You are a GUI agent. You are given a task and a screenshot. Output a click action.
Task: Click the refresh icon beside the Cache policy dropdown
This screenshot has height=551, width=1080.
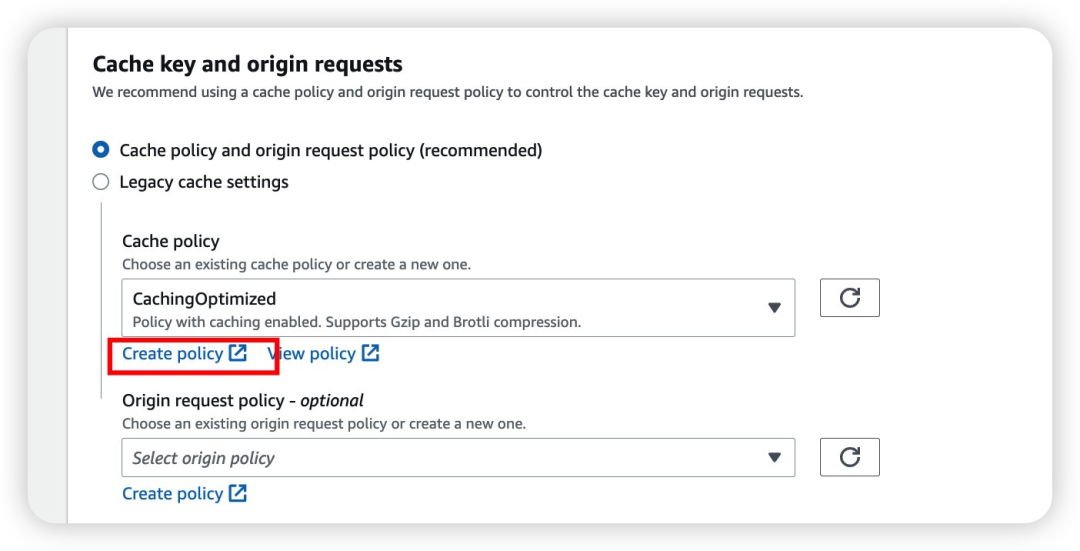point(849,298)
